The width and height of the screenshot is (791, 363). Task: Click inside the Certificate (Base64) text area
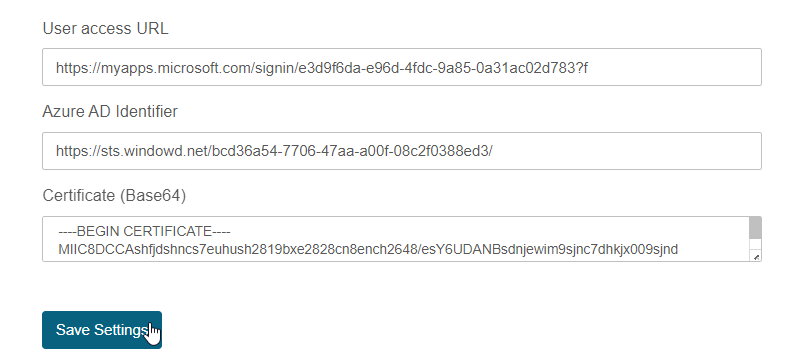coord(395,239)
